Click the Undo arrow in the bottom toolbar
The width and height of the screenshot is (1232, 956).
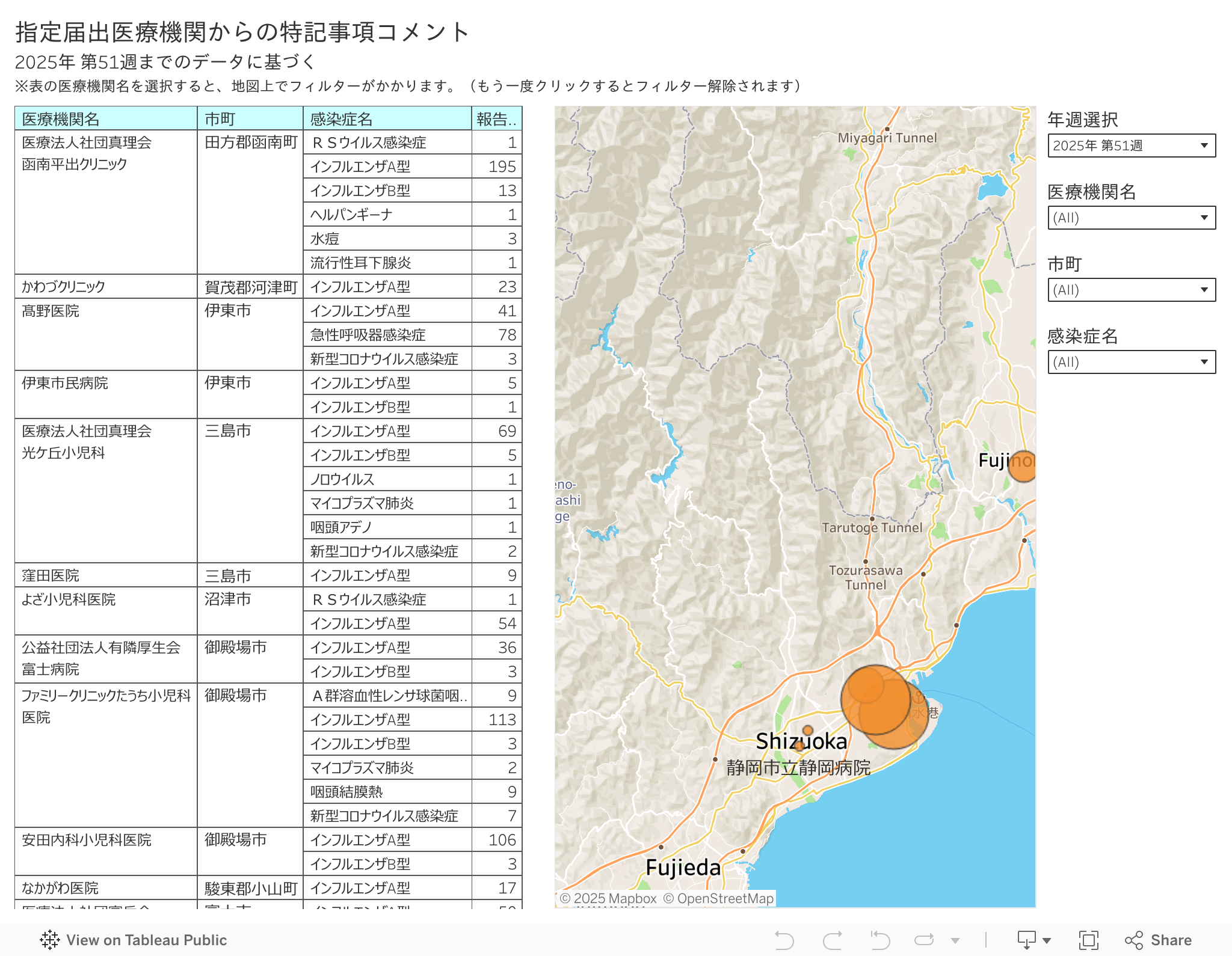tap(784, 940)
